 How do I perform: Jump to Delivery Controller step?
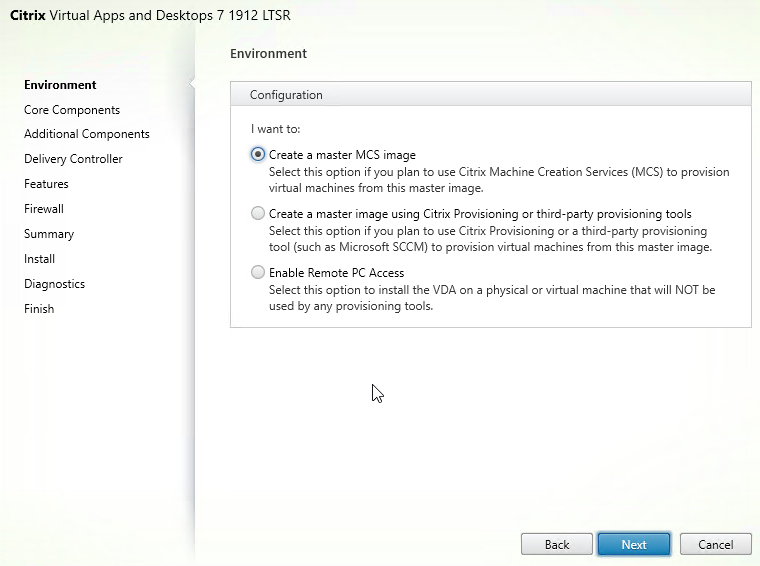[73, 159]
